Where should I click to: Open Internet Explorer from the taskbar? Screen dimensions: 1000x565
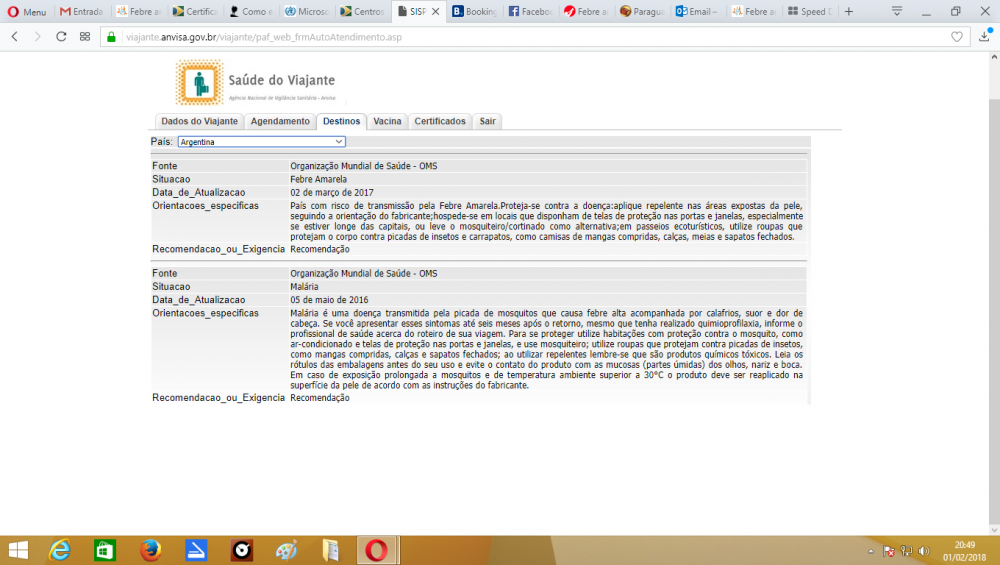point(60,550)
